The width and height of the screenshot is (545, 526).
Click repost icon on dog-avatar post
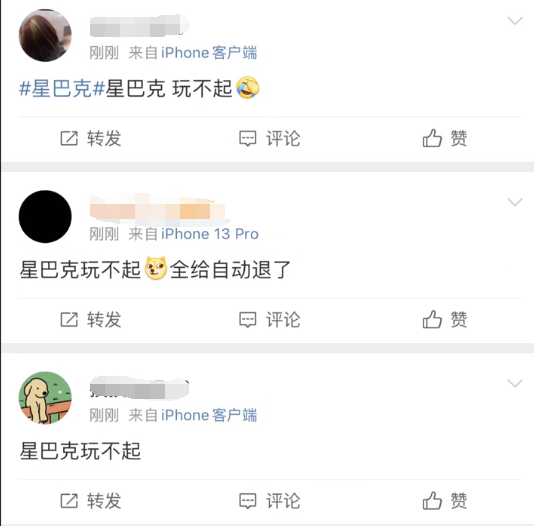(x=69, y=501)
